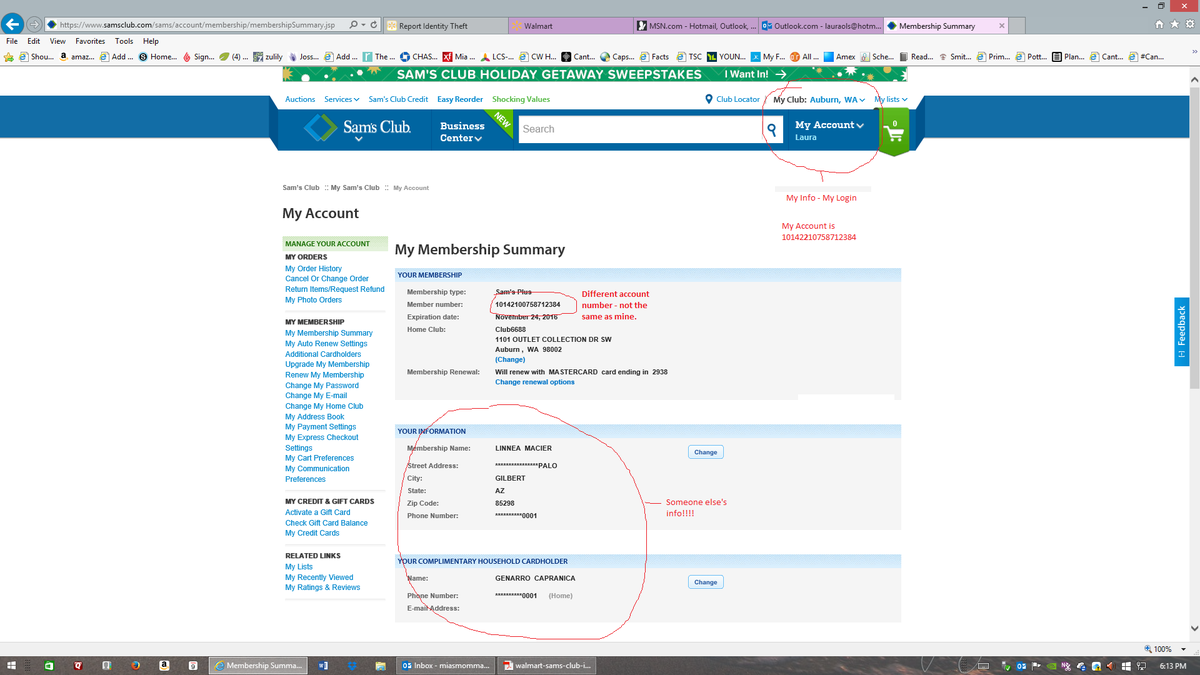Click the Sam's Club logo
The width and height of the screenshot is (1200, 675).
click(x=357, y=127)
